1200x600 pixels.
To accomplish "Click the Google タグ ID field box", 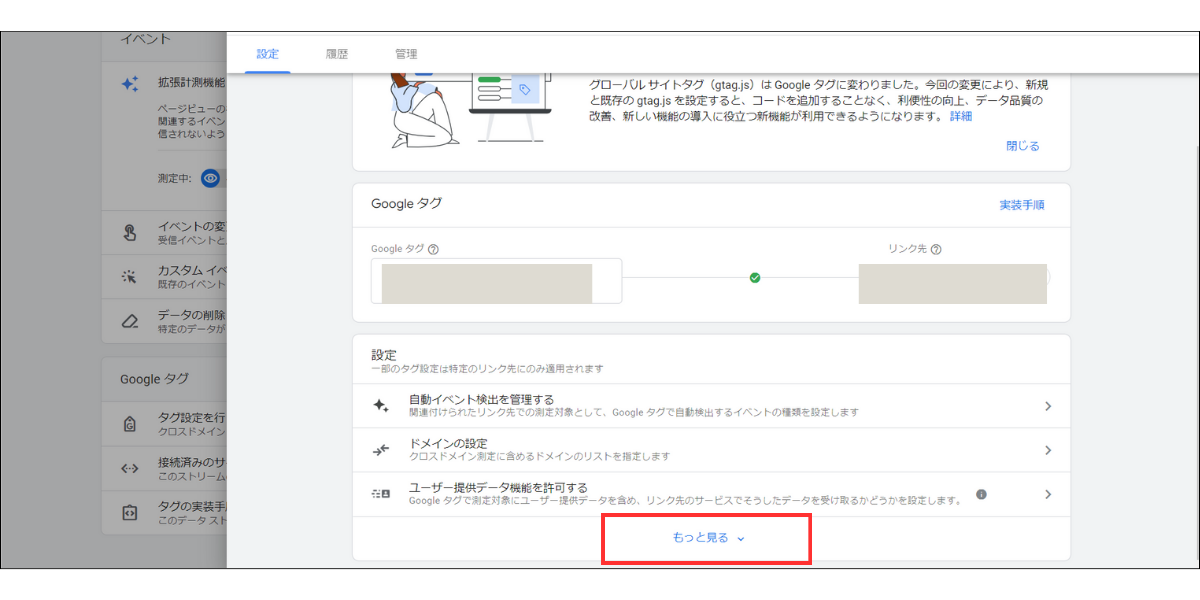I will (496, 281).
